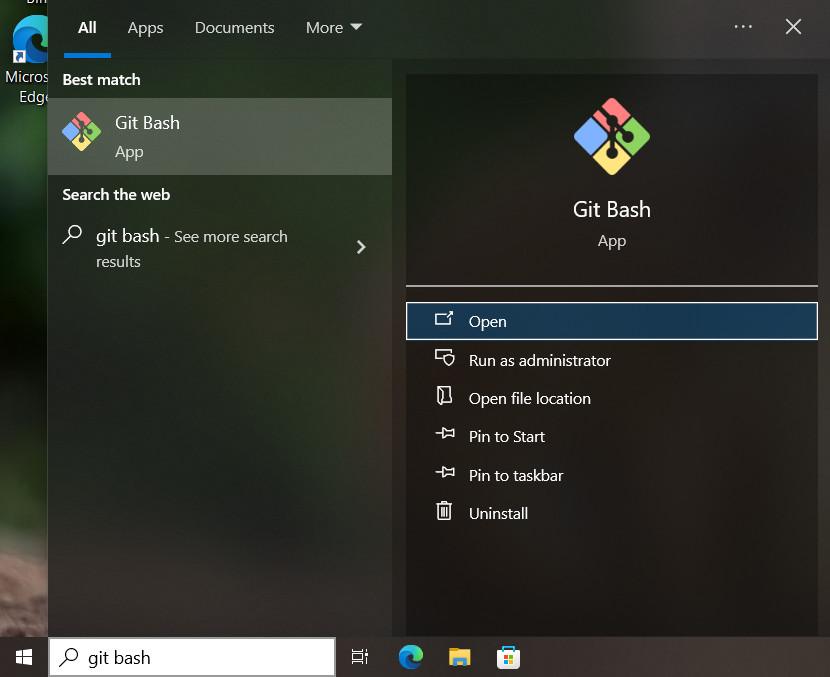The width and height of the screenshot is (830, 677).
Task: Pin Git Bash to Start
Action: [x=506, y=436]
